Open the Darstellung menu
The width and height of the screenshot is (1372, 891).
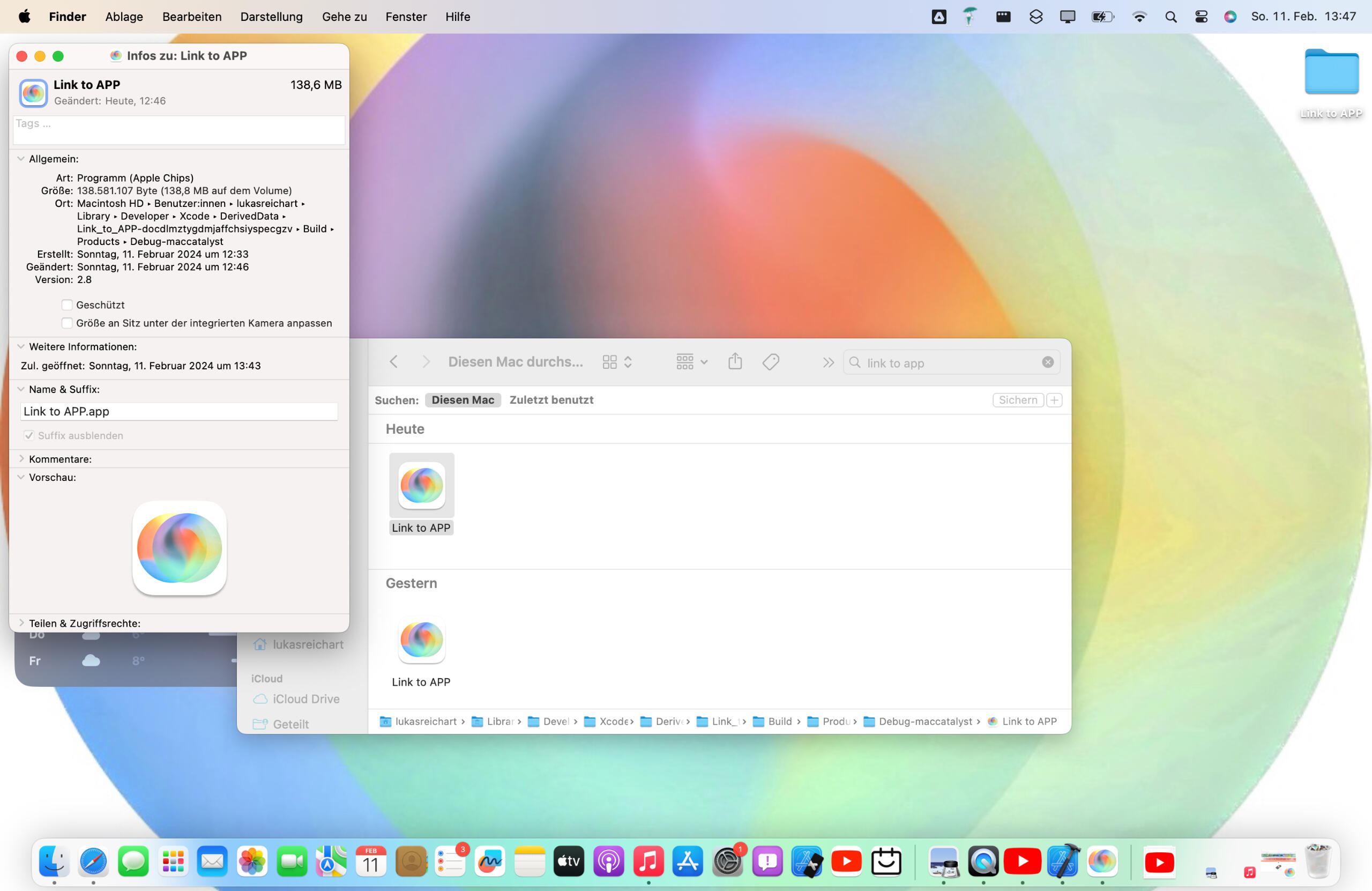pyautogui.click(x=271, y=17)
